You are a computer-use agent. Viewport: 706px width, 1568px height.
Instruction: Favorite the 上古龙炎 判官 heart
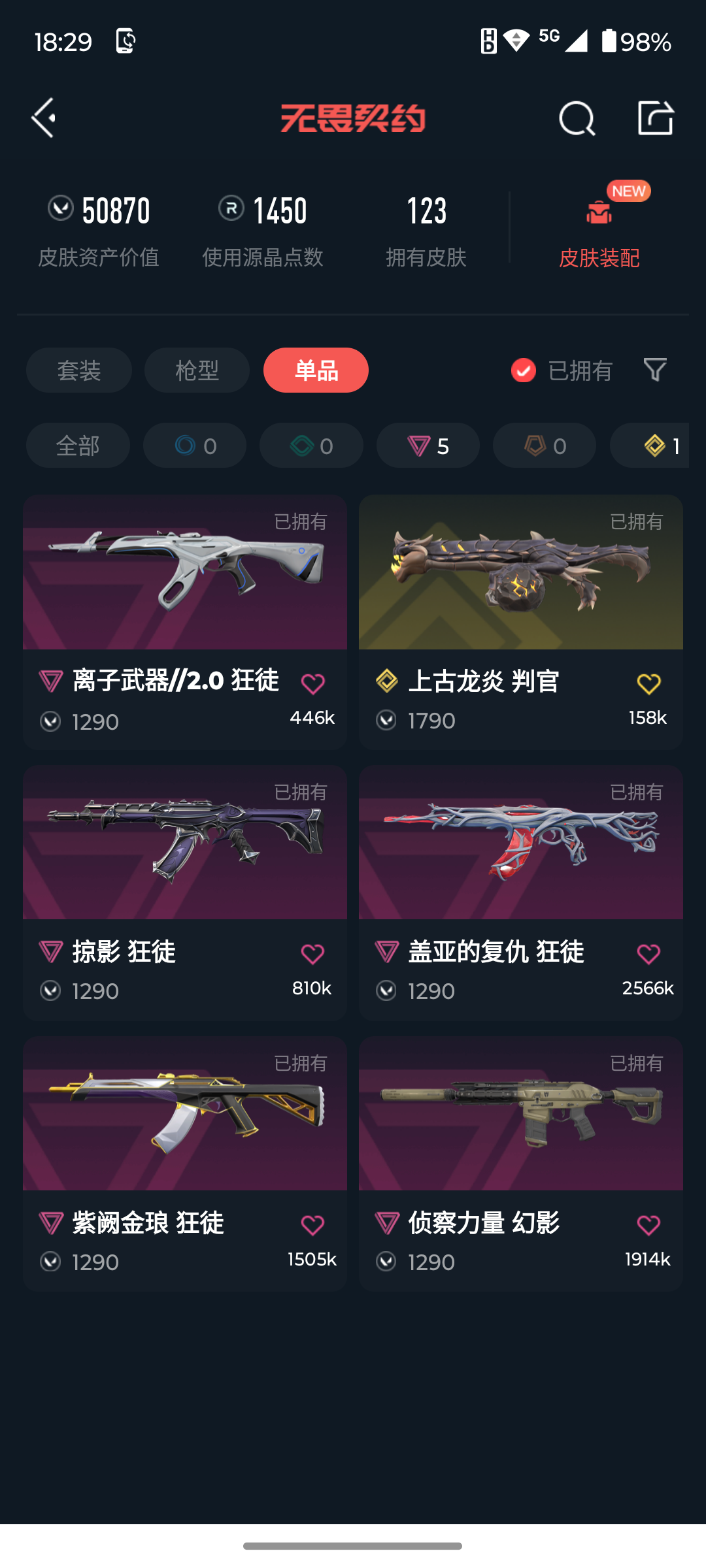[x=648, y=683]
